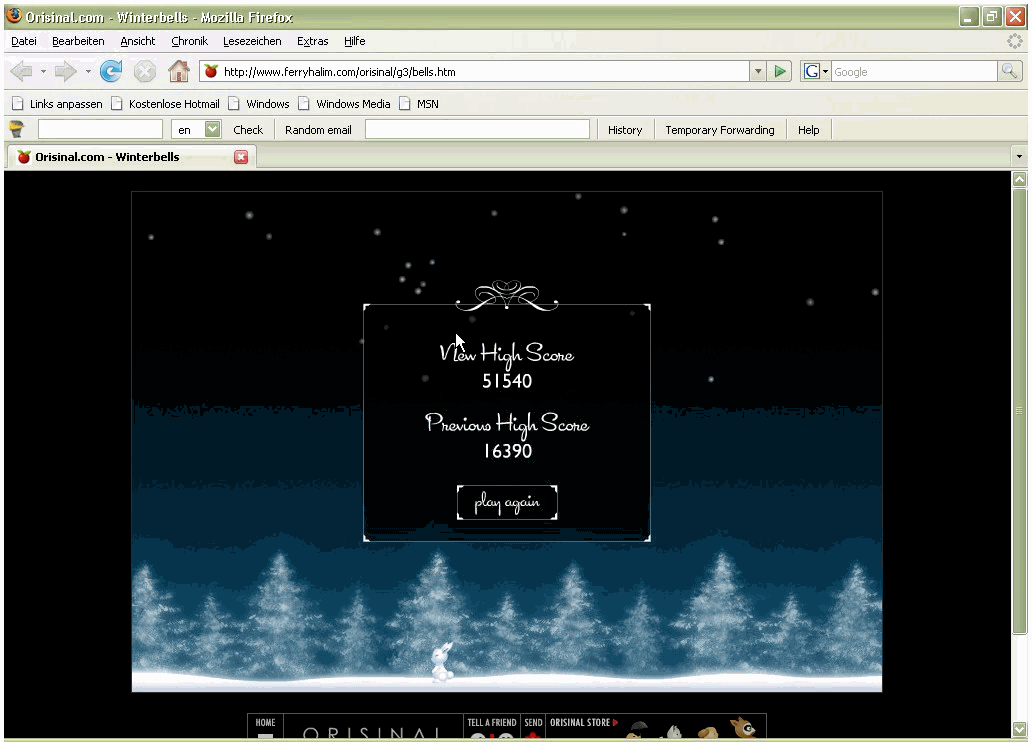Screen dimensions: 1032x742
Task: Click the field right of Random email
Action: coord(477,129)
